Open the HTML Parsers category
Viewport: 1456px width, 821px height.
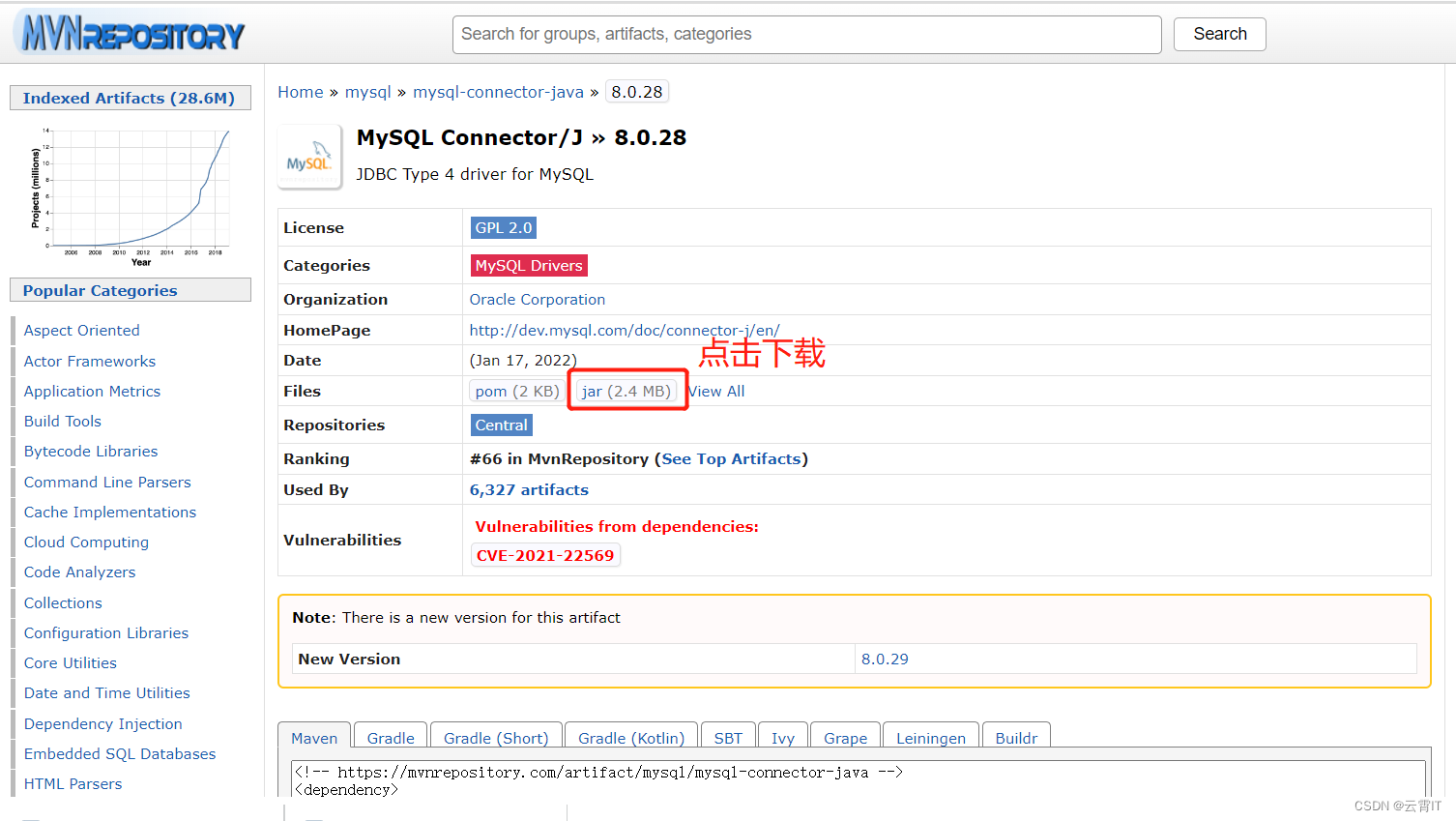coord(73,784)
